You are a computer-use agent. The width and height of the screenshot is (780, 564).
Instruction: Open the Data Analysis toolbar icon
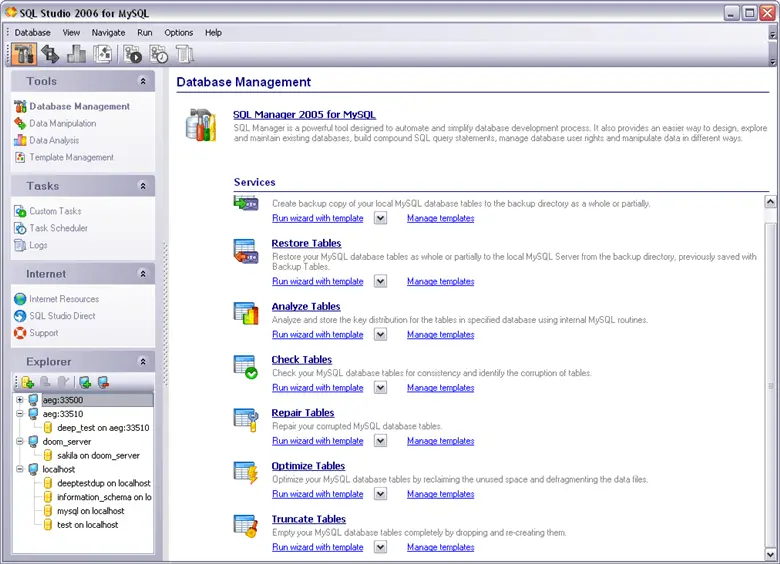click(x=76, y=54)
